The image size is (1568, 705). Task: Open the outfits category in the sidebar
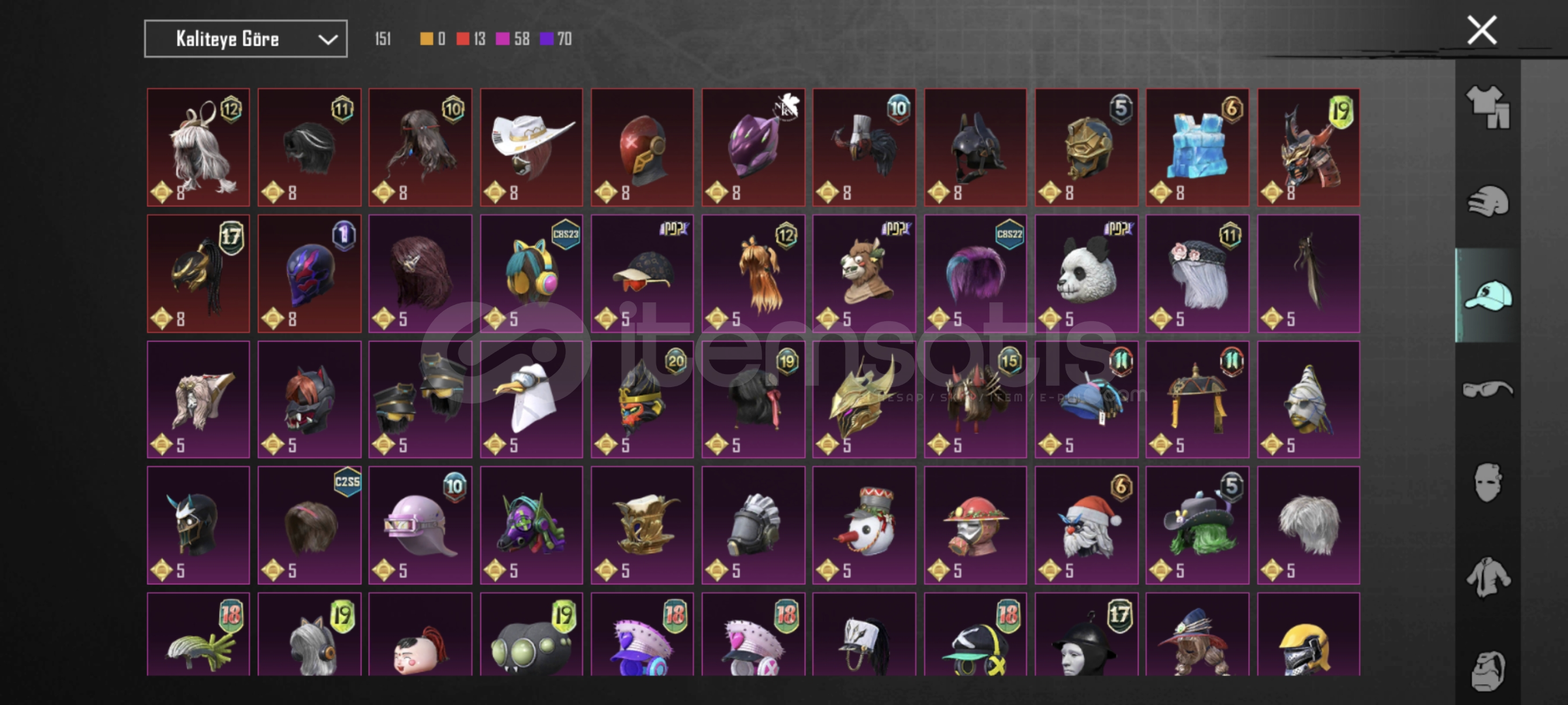tap(1488, 106)
